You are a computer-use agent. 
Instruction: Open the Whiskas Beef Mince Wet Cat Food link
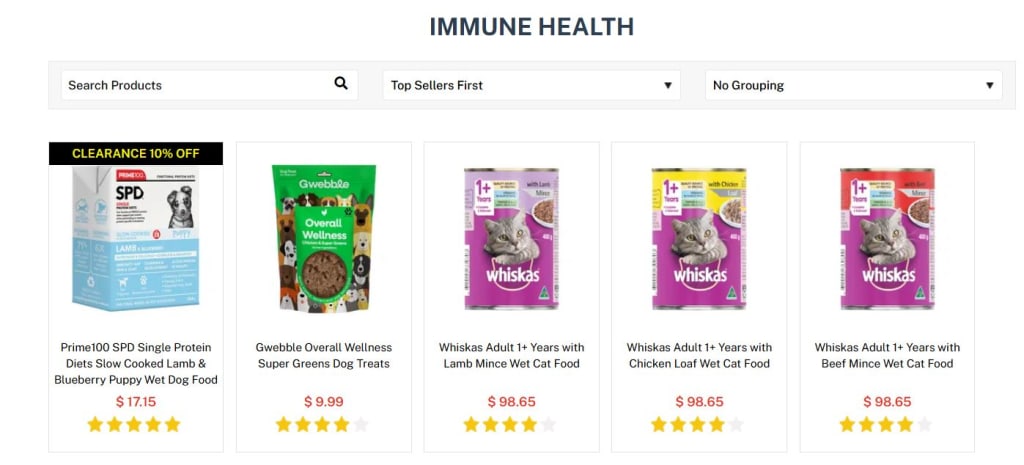pyautogui.click(x=888, y=355)
